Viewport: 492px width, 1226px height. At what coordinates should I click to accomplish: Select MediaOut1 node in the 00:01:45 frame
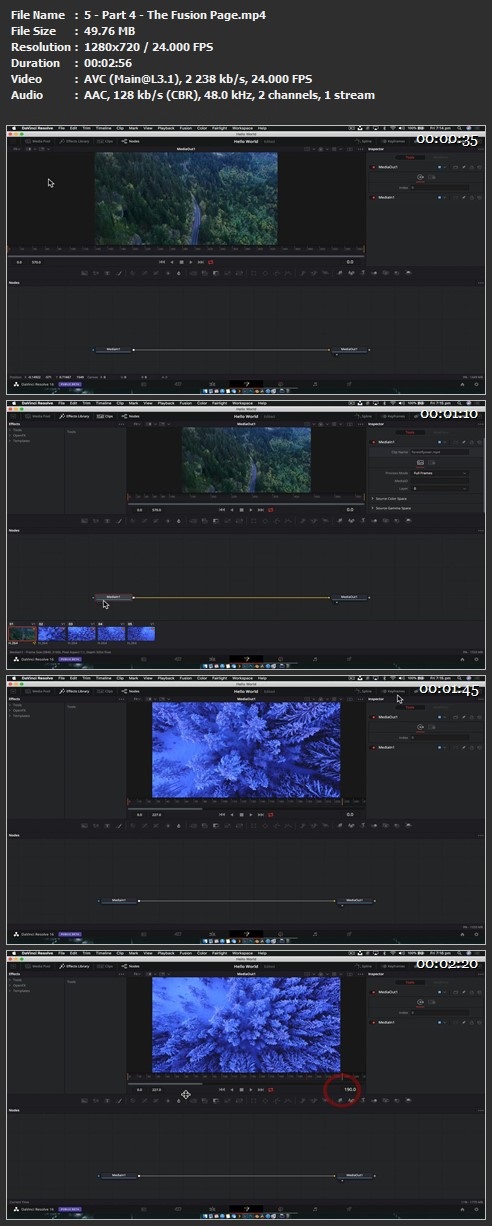click(x=354, y=900)
